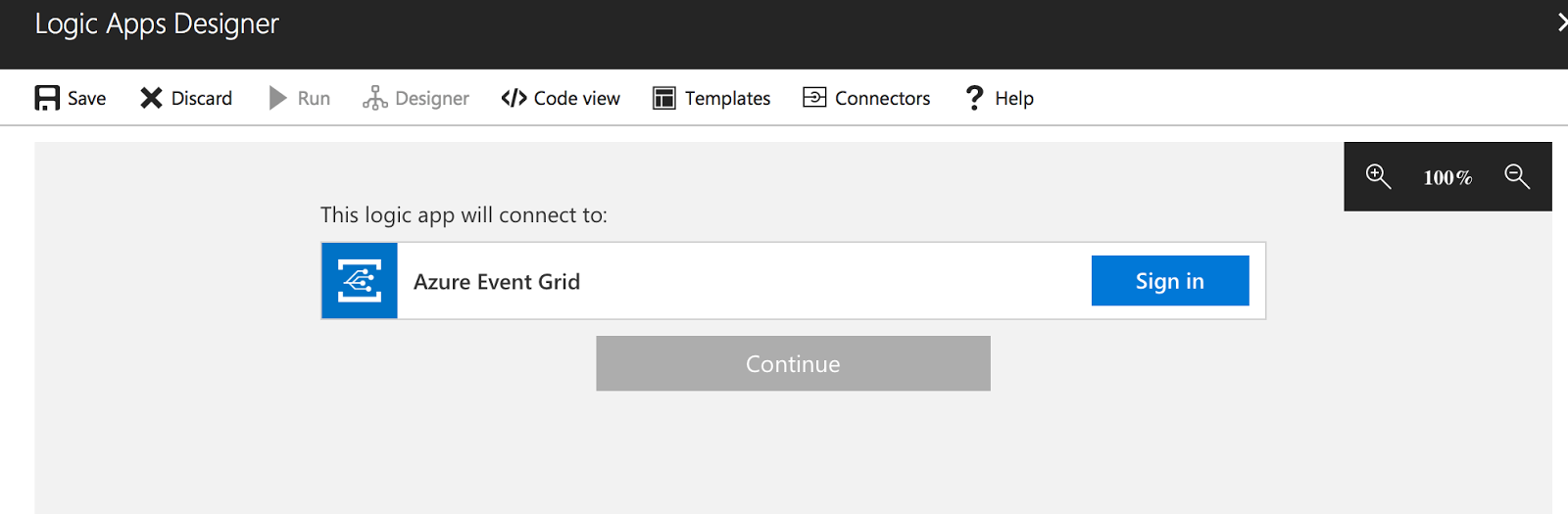Zoom in with the plus magnifier
The height and width of the screenshot is (514, 1568).
click(x=1378, y=176)
